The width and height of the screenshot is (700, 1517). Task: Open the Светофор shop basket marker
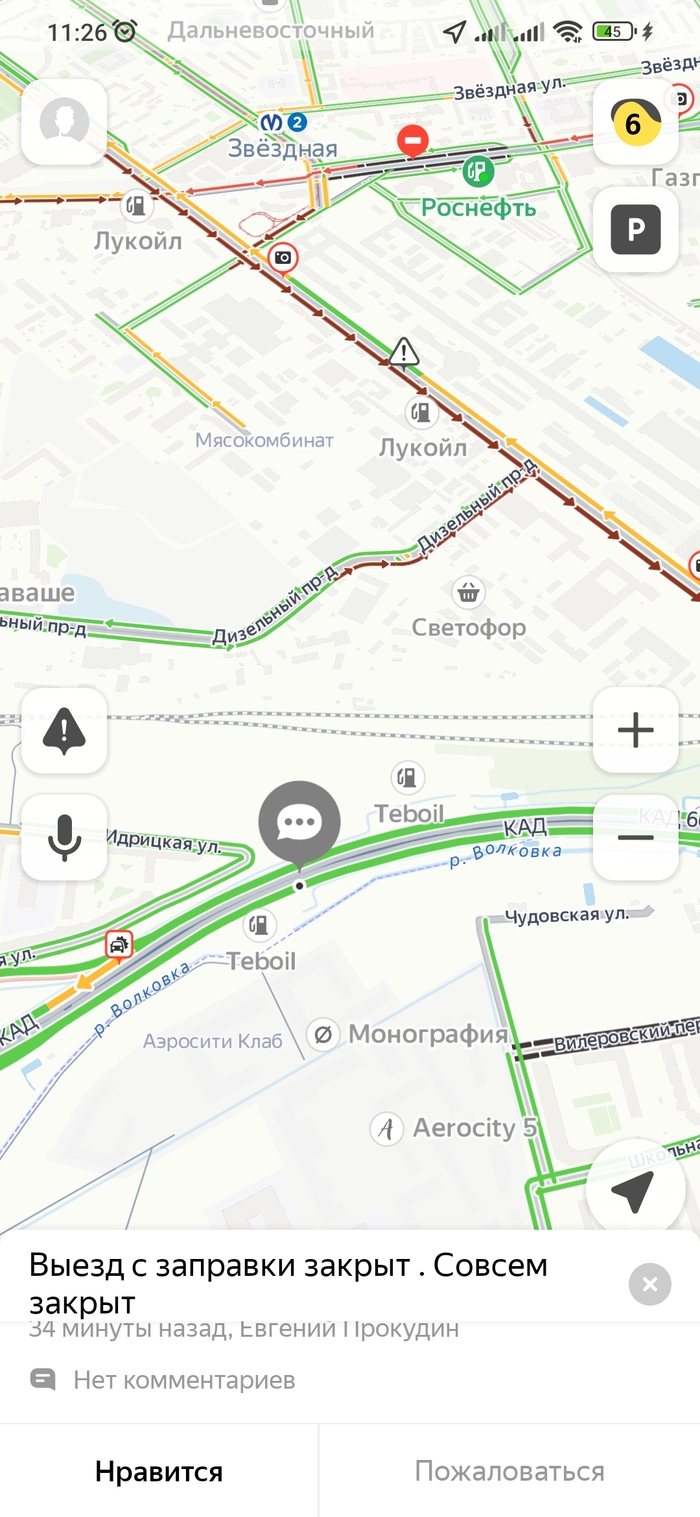coord(468,592)
